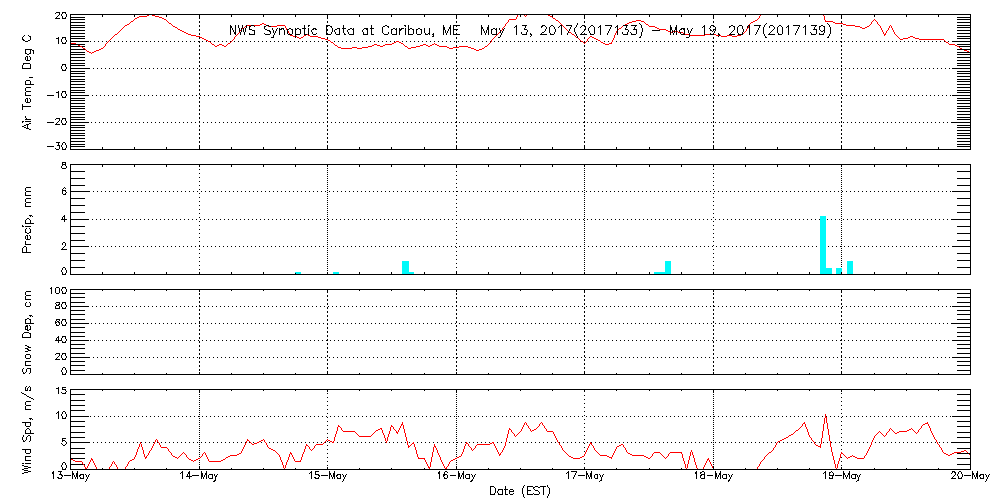
Task: Click the precipitation bar on 17-May
Action: 668,267
